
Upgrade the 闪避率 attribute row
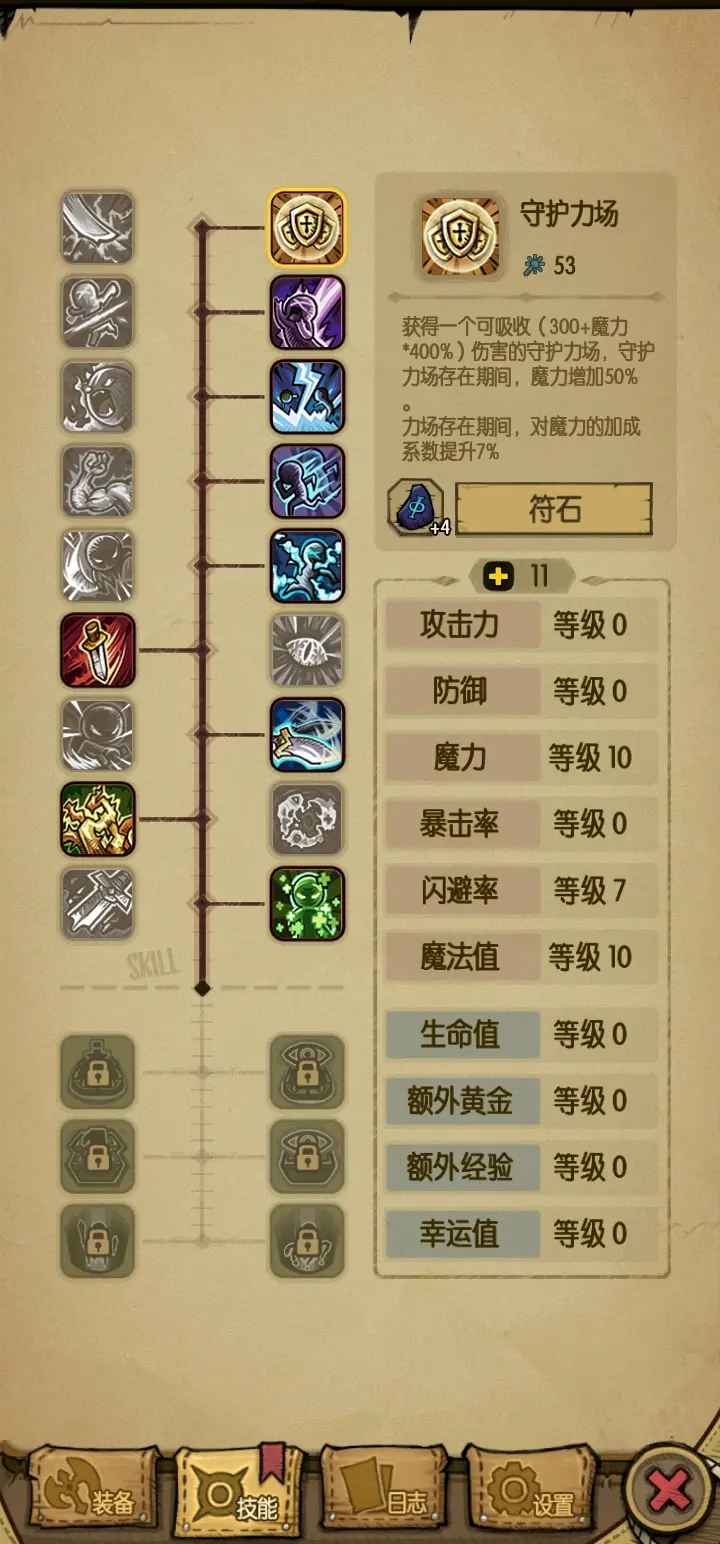(x=521, y=891)
